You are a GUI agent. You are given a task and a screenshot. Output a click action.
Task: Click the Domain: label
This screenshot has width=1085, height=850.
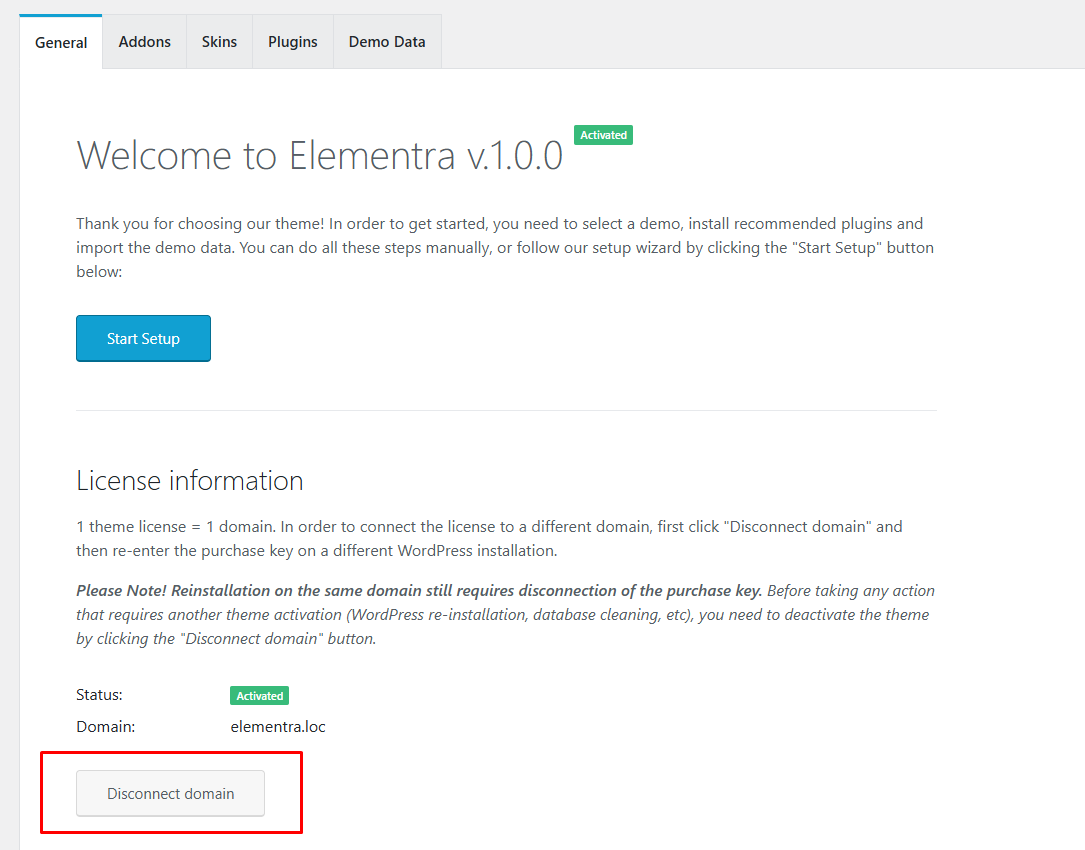(105, 727)
